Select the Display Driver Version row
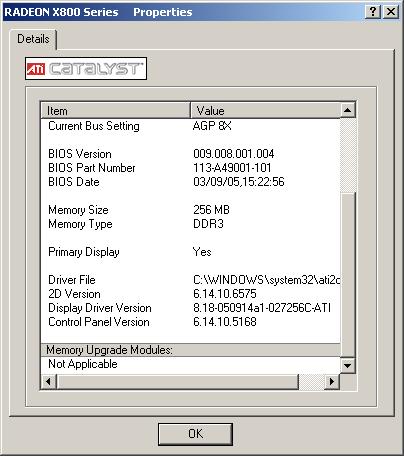This screenshot has width=404, height=456. [190, 308]
